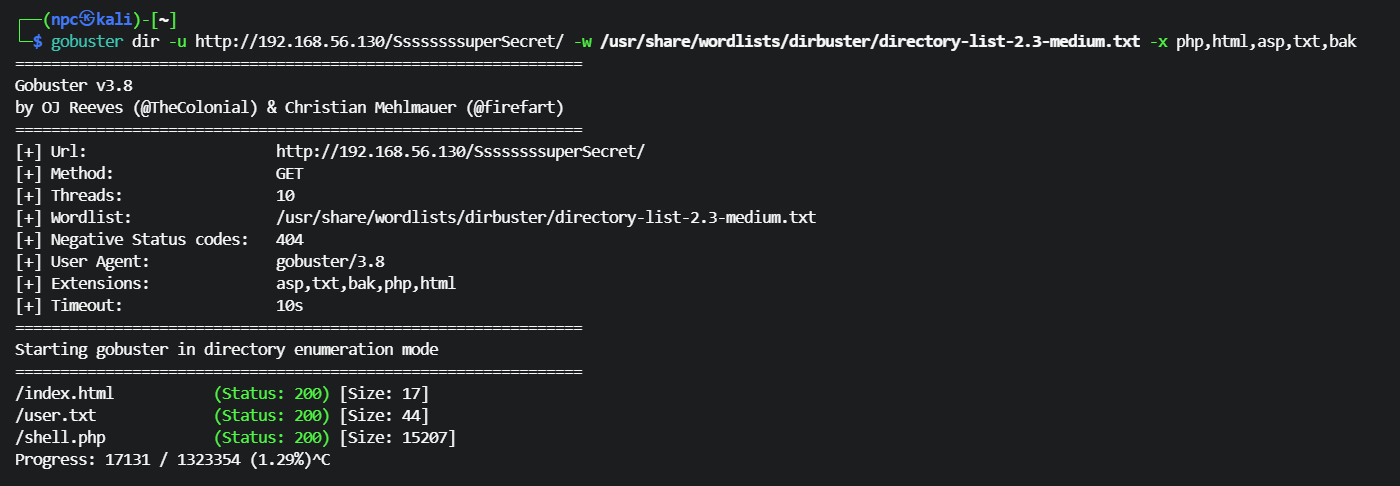Click the -x extensions flag

coord(1155,42)
